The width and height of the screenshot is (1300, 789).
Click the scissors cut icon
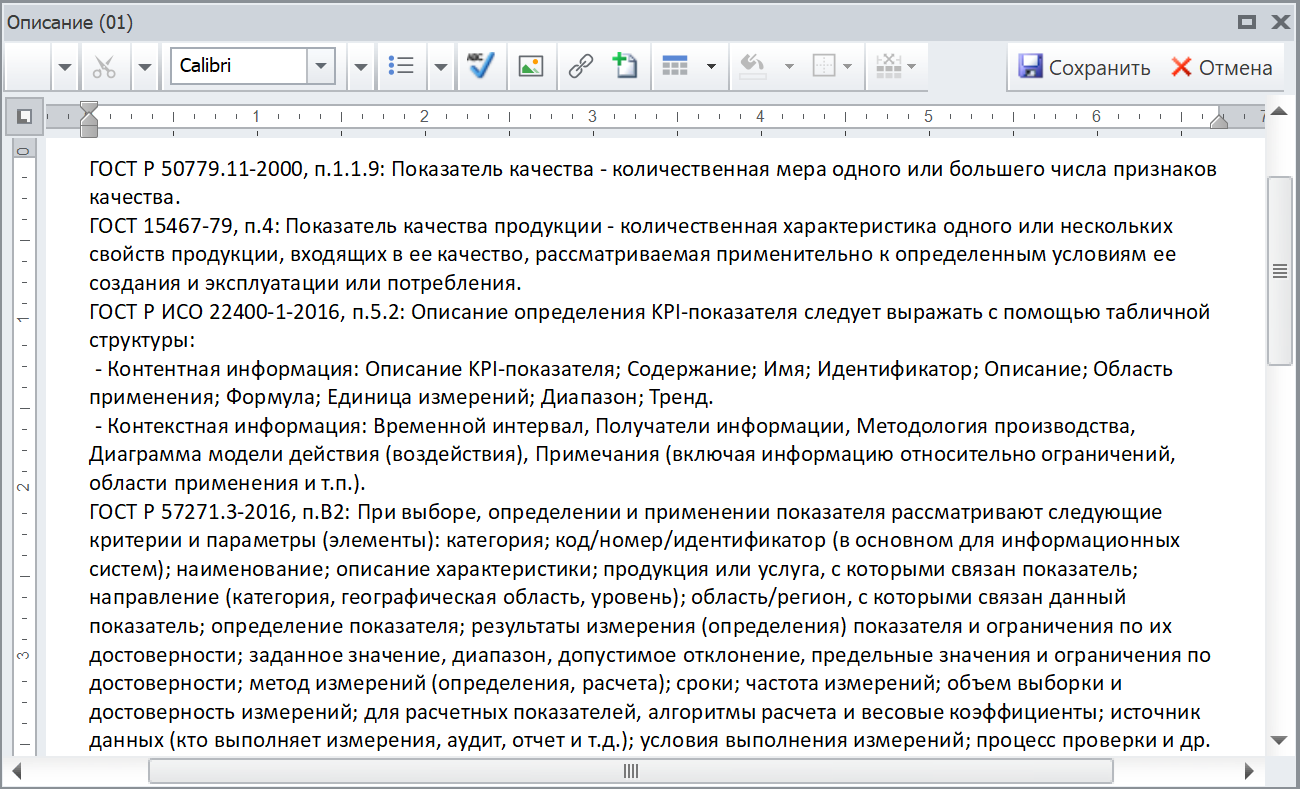point(104,67)
